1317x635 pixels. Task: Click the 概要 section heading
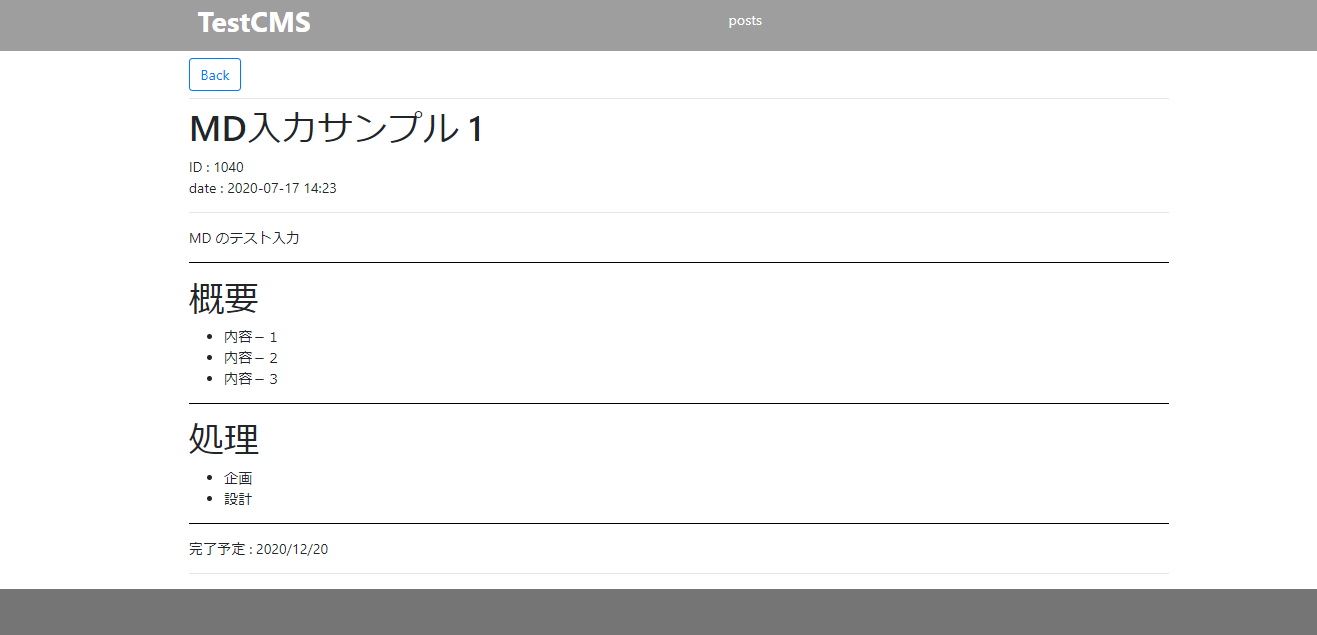click(222, 296)
